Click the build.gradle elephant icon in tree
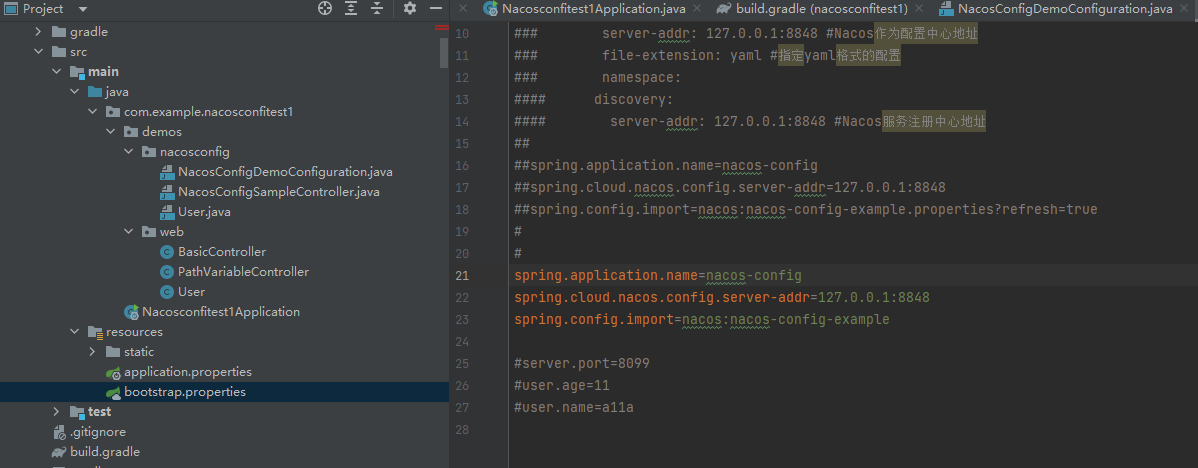The height and width of the screenshot is (468, 1198). point(59,452)
